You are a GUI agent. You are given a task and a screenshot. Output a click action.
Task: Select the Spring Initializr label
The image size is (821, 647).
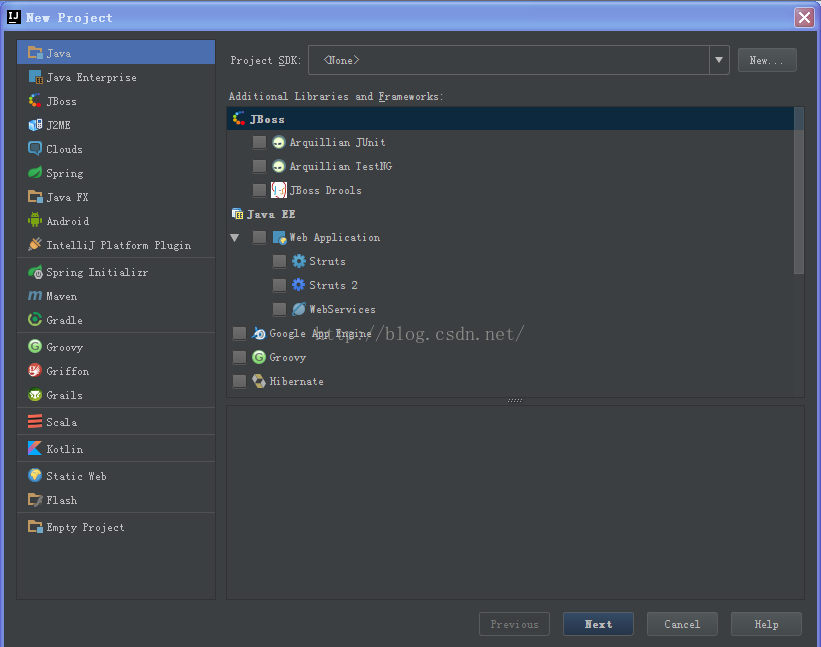point(97,272)
